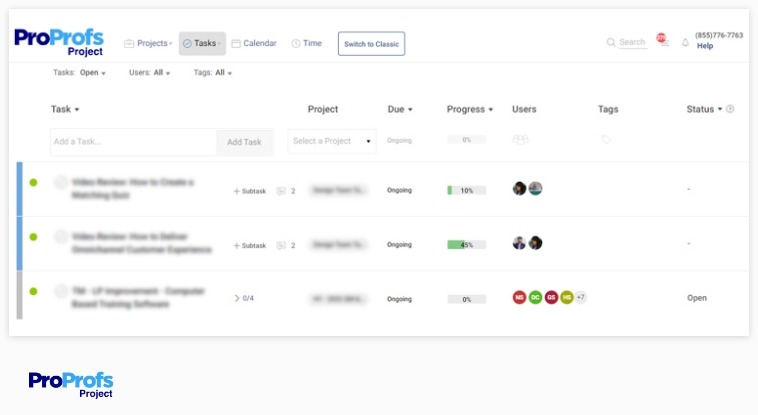
Task: Click the ProProfs Project logo in header
Action: 59,43
